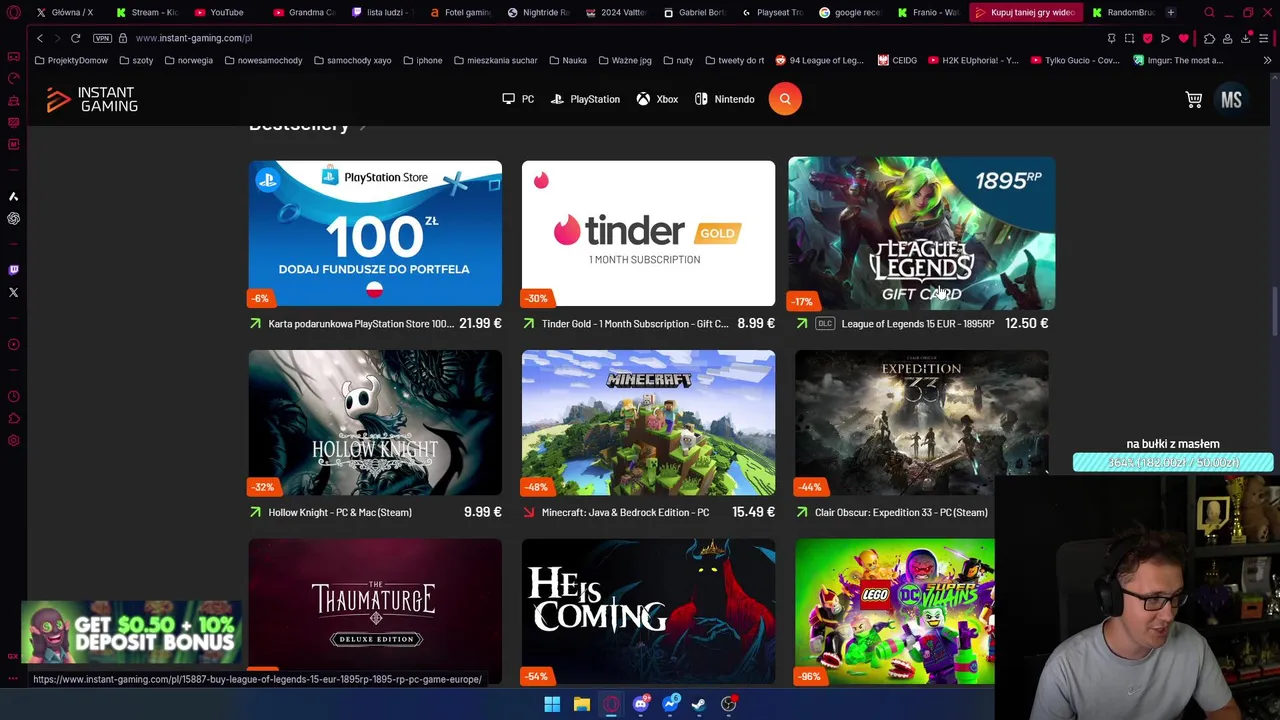Click the Instant Gaming logo
1280x720 pixels.
point(92,99)
